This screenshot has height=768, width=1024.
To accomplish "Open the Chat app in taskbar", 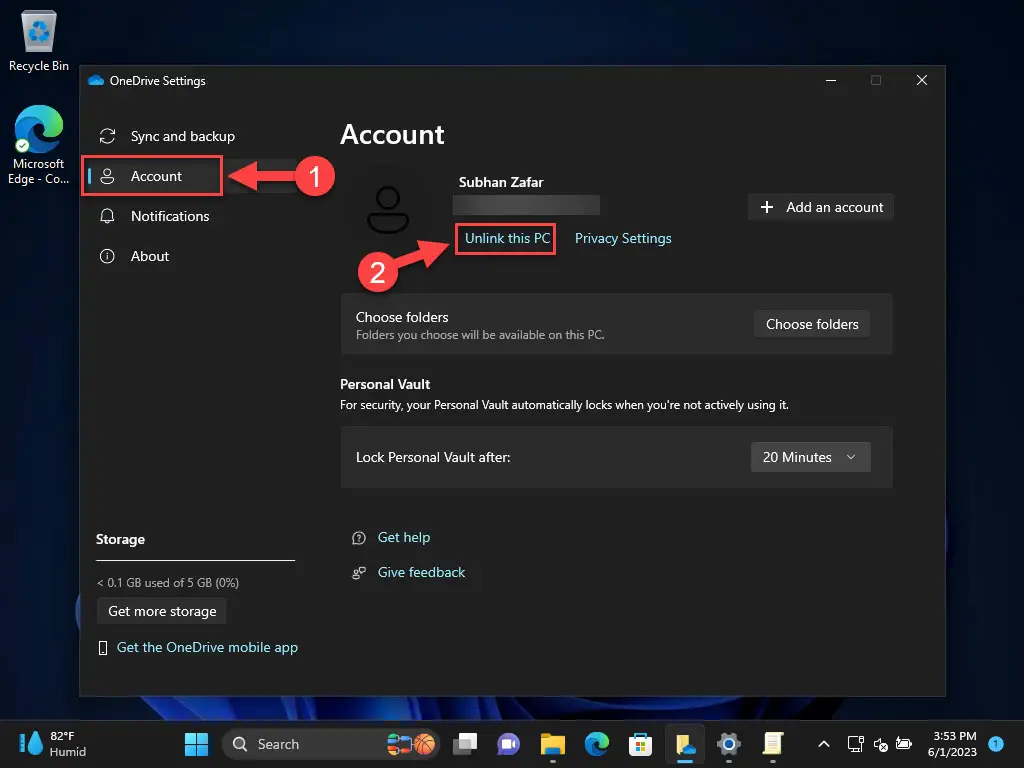I will (x=509, y=744).
